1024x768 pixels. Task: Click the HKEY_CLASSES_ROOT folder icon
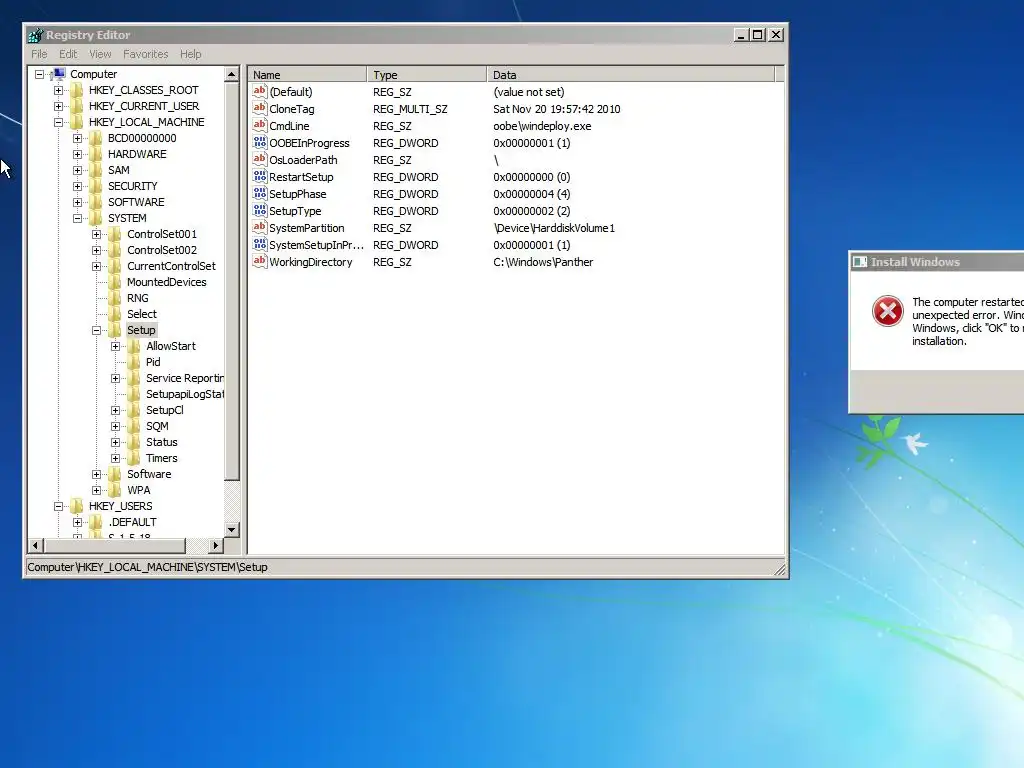pyautogui.click(x=77, y=90)
